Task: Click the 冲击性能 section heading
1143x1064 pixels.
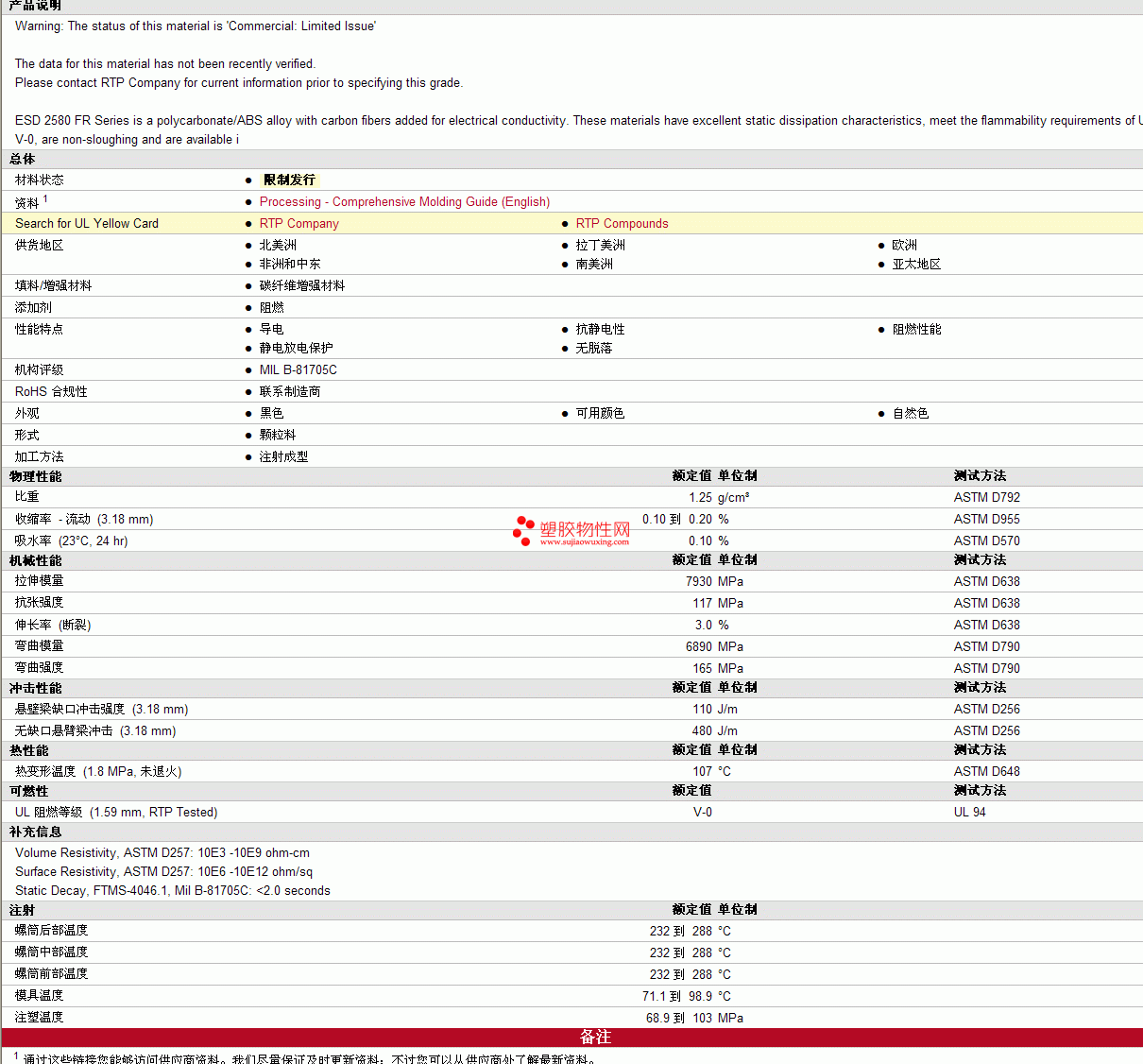Action: click(35, 688)
